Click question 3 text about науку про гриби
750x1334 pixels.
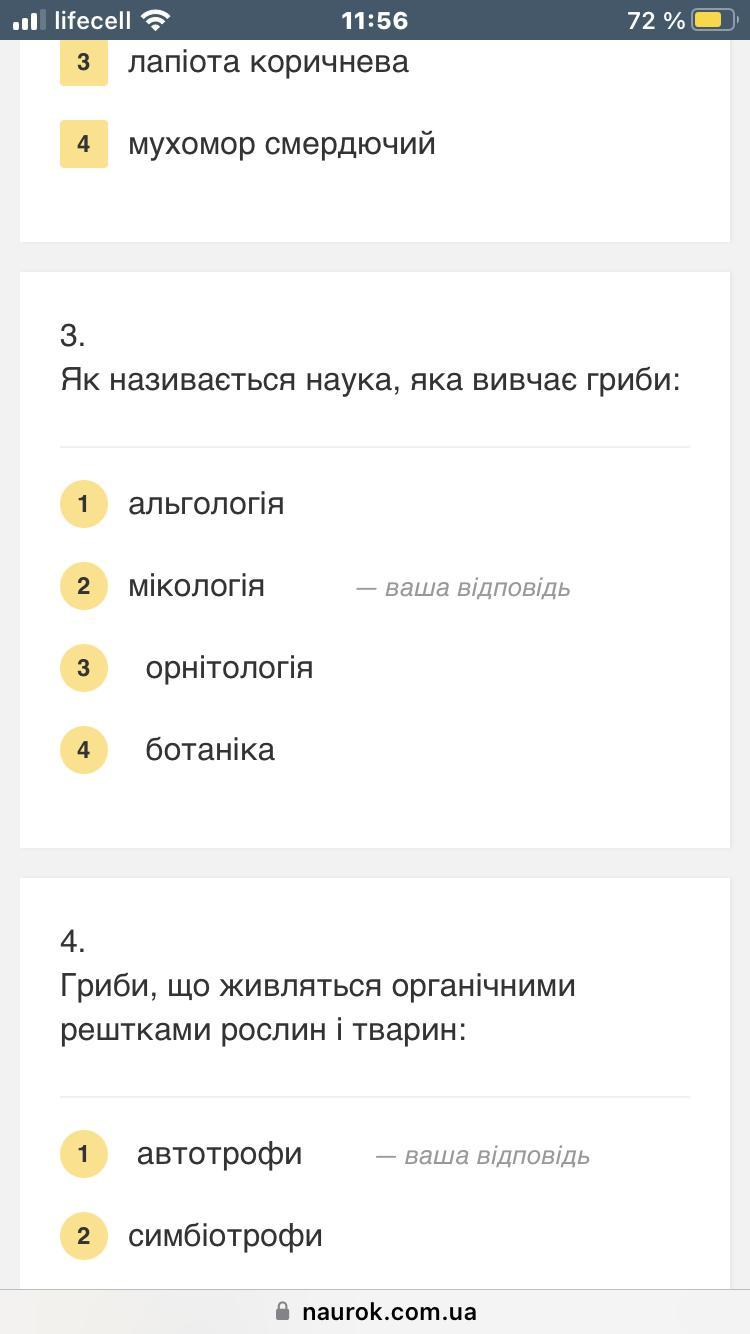coord(371,380)
